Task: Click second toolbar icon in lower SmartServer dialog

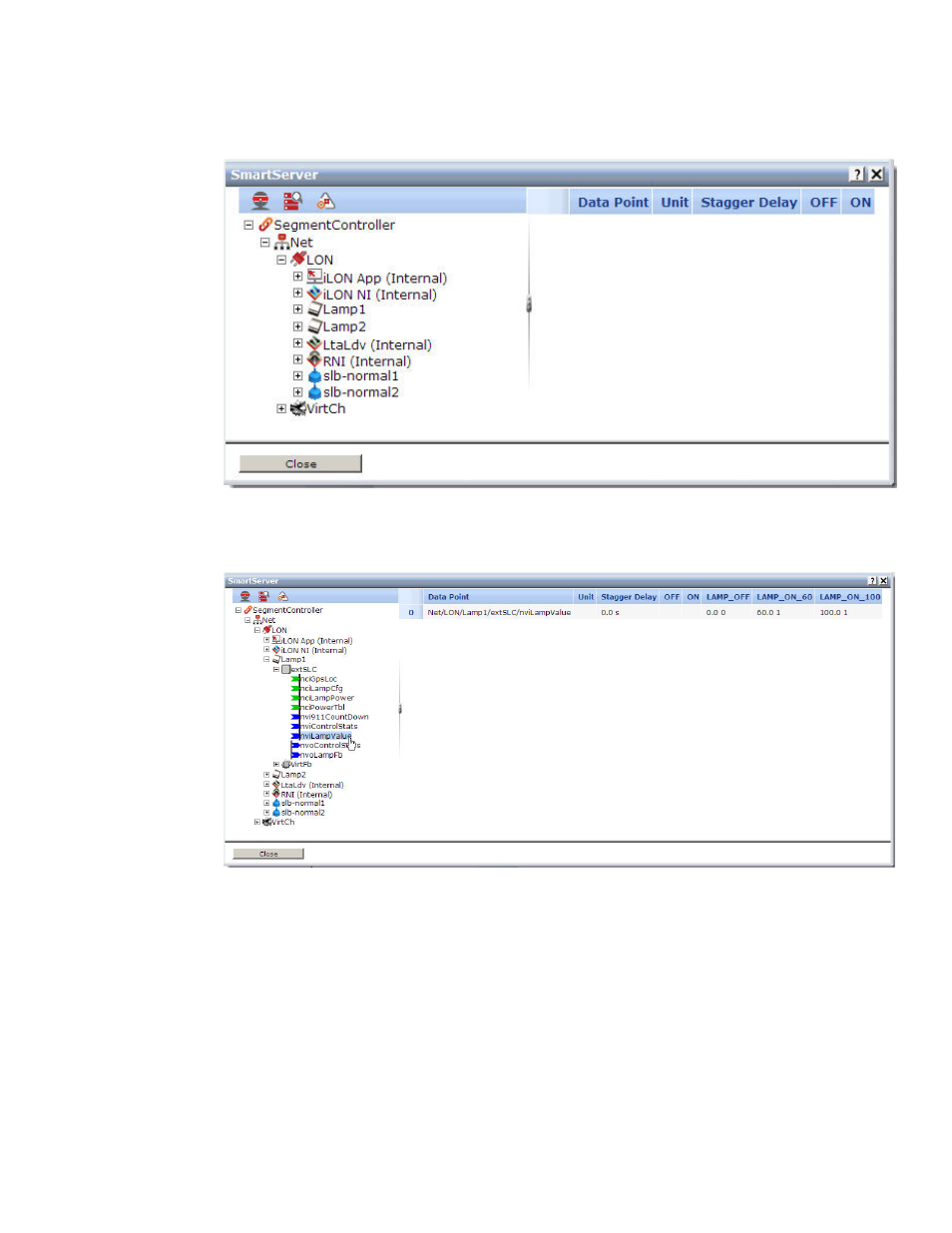Action: pyautogui.click(x=263, y=596)
